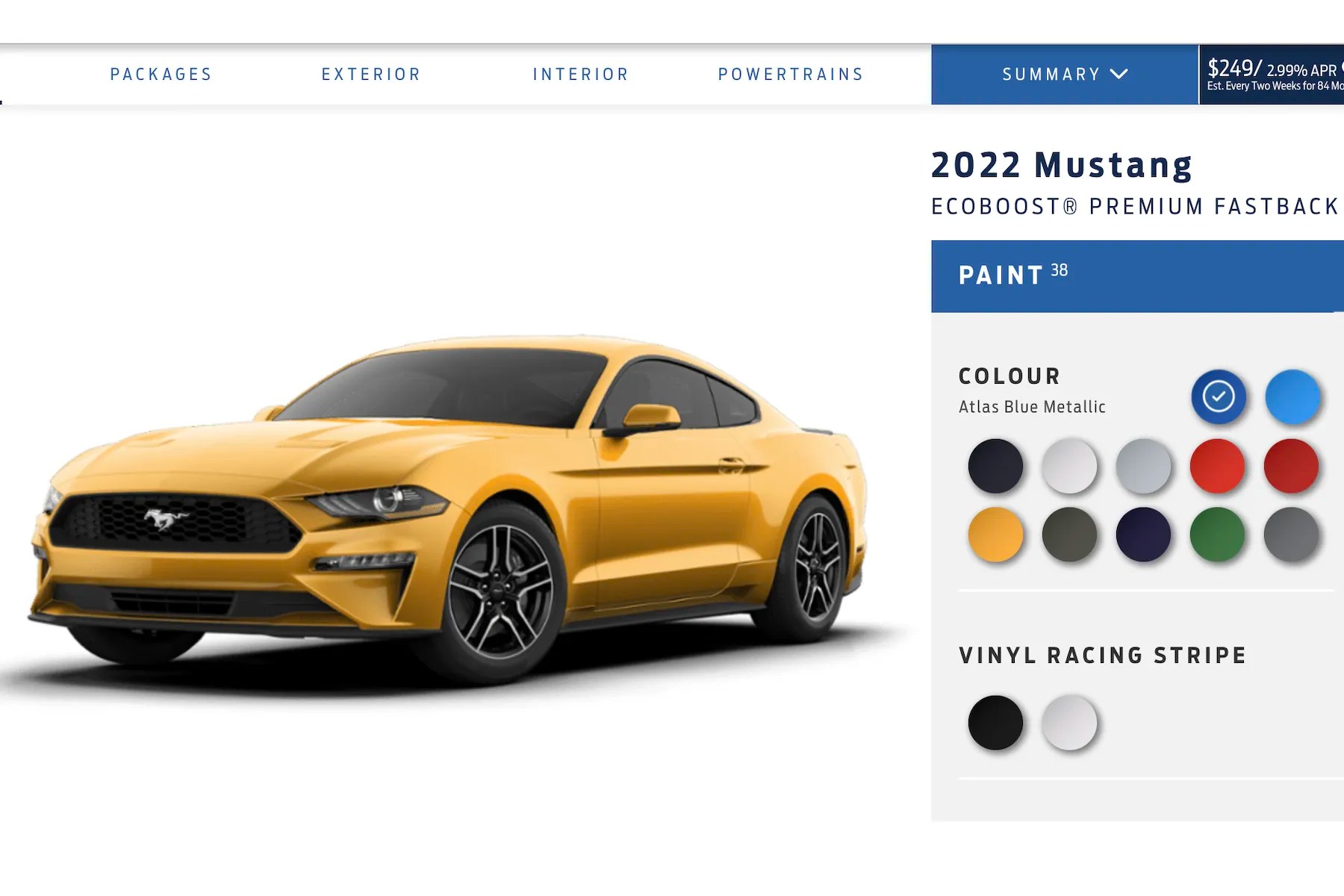The width and height of the screenshot is (1344, 896).
Task: Pick the green paint colour swatch
Action: point(1217,535)
